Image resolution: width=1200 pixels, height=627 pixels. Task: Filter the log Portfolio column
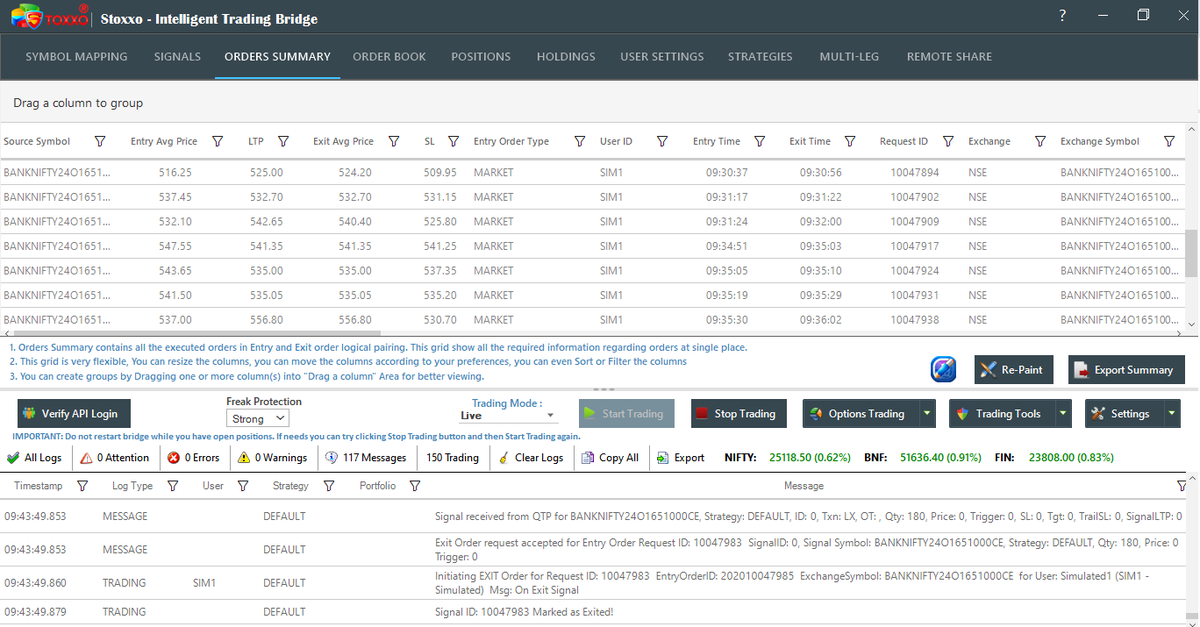coord(414,486)
